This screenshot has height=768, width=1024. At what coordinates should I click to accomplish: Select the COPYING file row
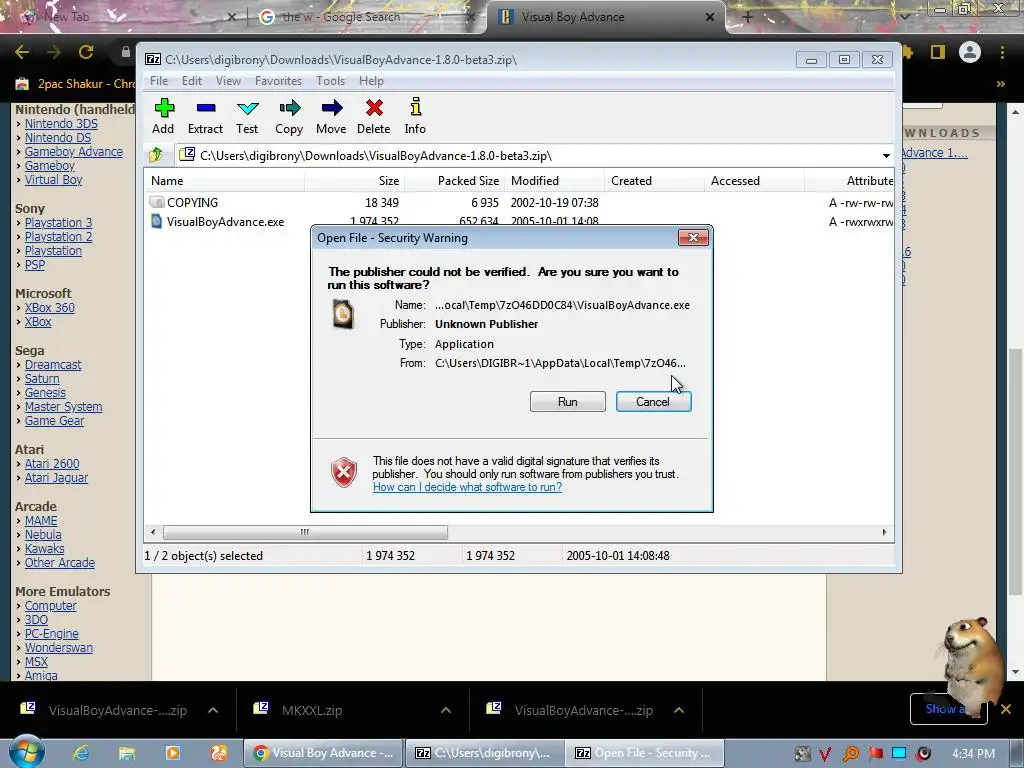[x=519, y=202]
